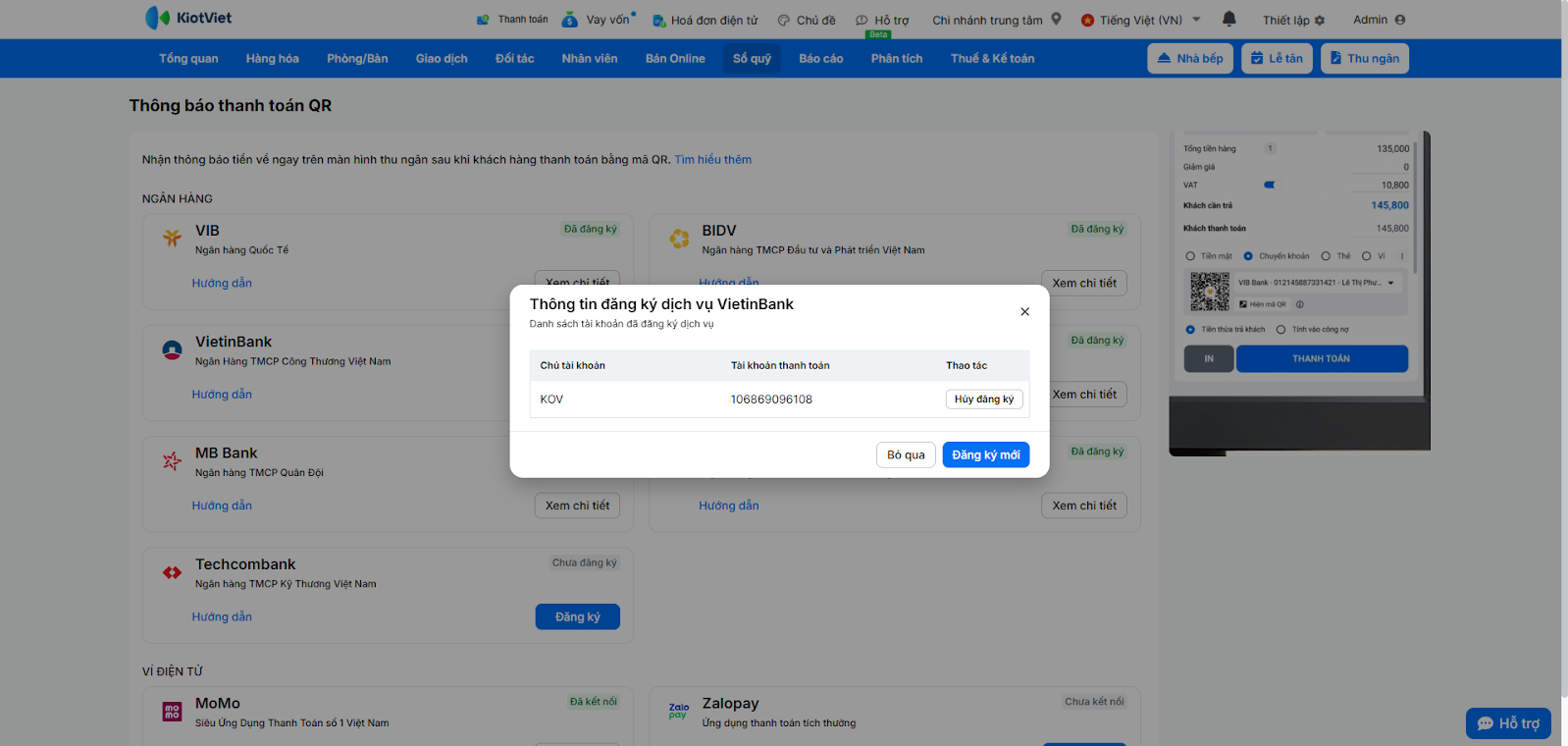
Task: Click the Đã đăng ký badge on BIDV
Action: pos(1098,230)
